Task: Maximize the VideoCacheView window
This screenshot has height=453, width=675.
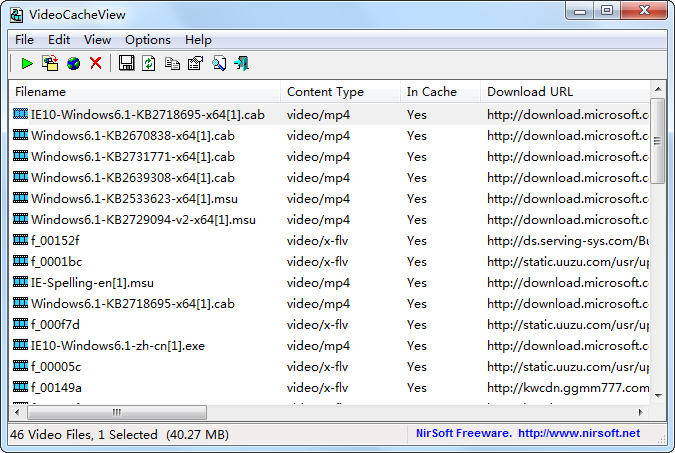Action: pyautogui.click(x=607, y=11)
